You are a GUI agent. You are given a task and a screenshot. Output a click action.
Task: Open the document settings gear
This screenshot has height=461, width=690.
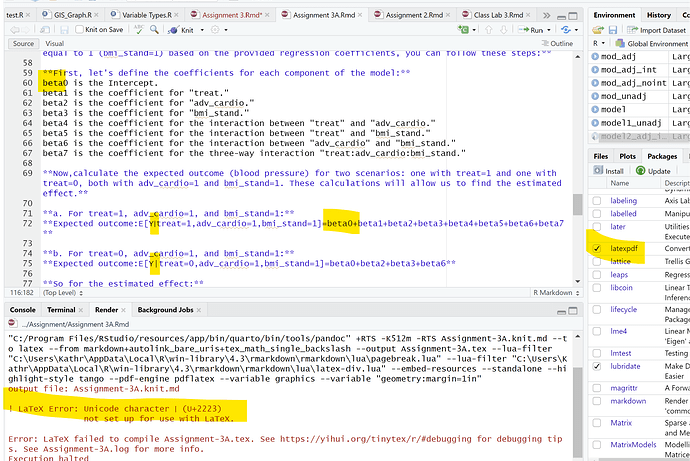click(215, 30)
